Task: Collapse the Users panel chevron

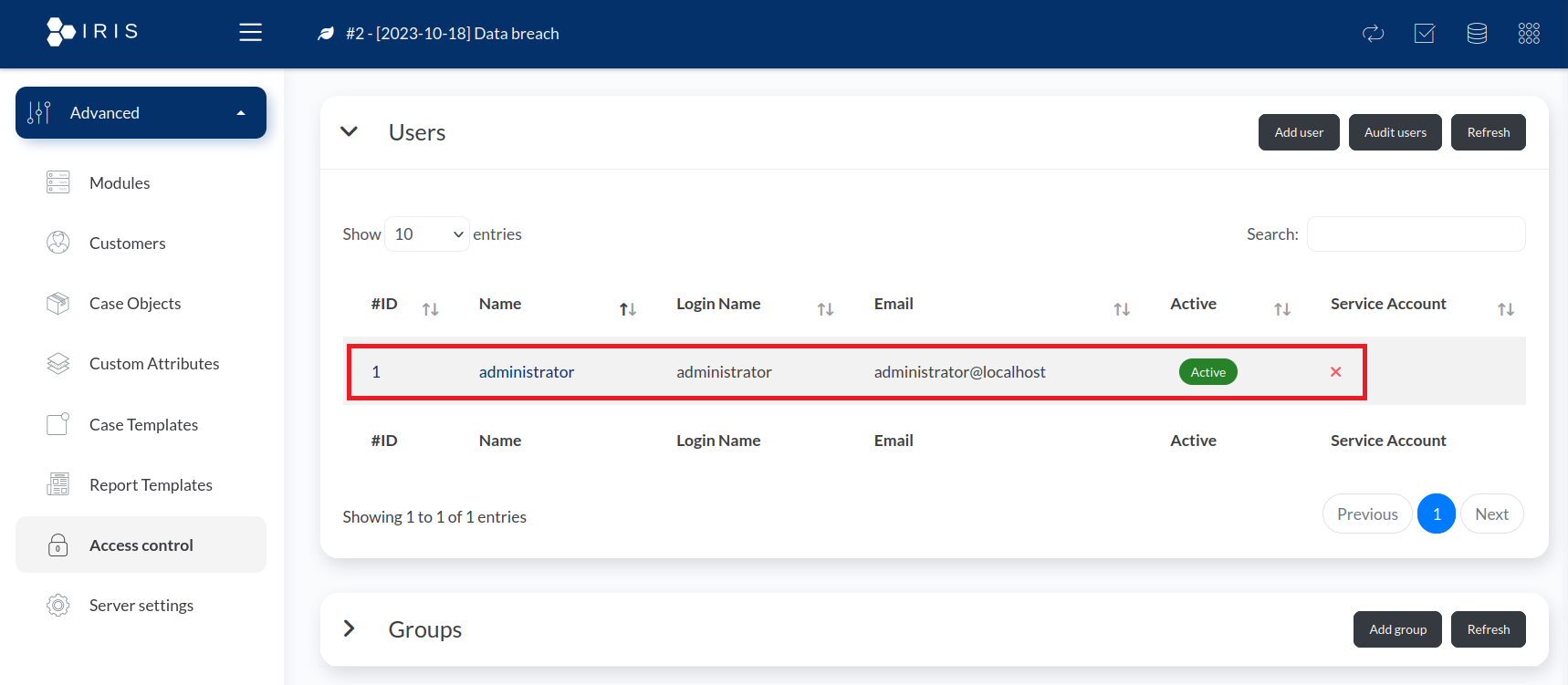Action: tap(349, 132)
